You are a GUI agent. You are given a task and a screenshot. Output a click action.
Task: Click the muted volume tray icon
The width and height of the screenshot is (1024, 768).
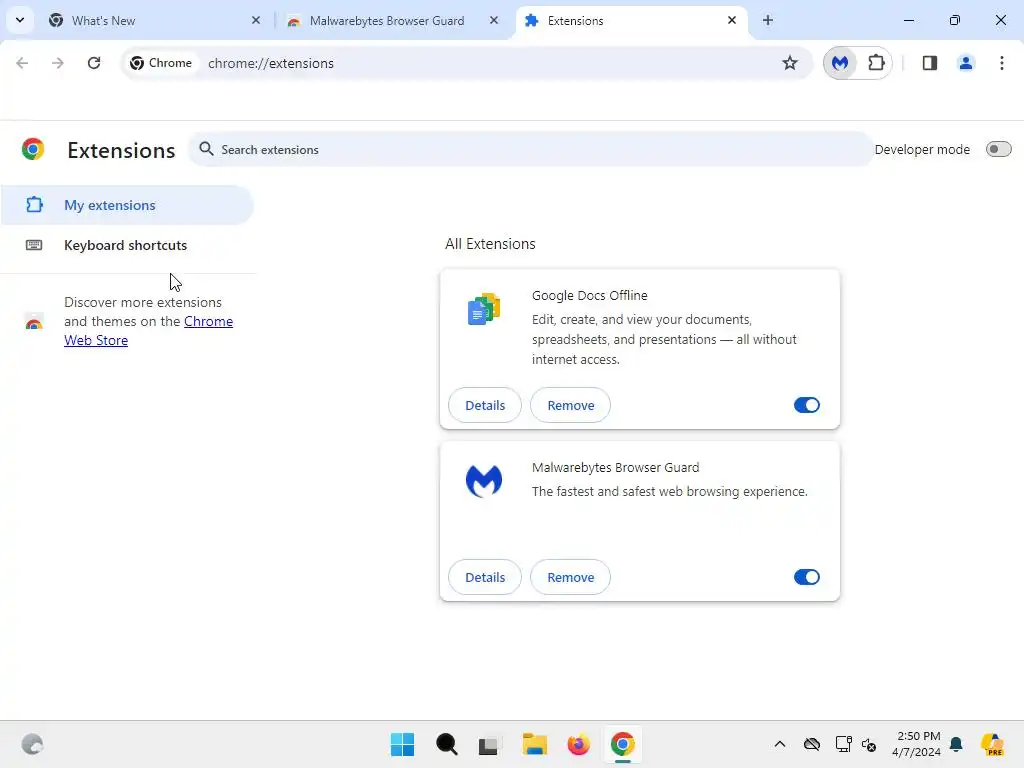869,744
